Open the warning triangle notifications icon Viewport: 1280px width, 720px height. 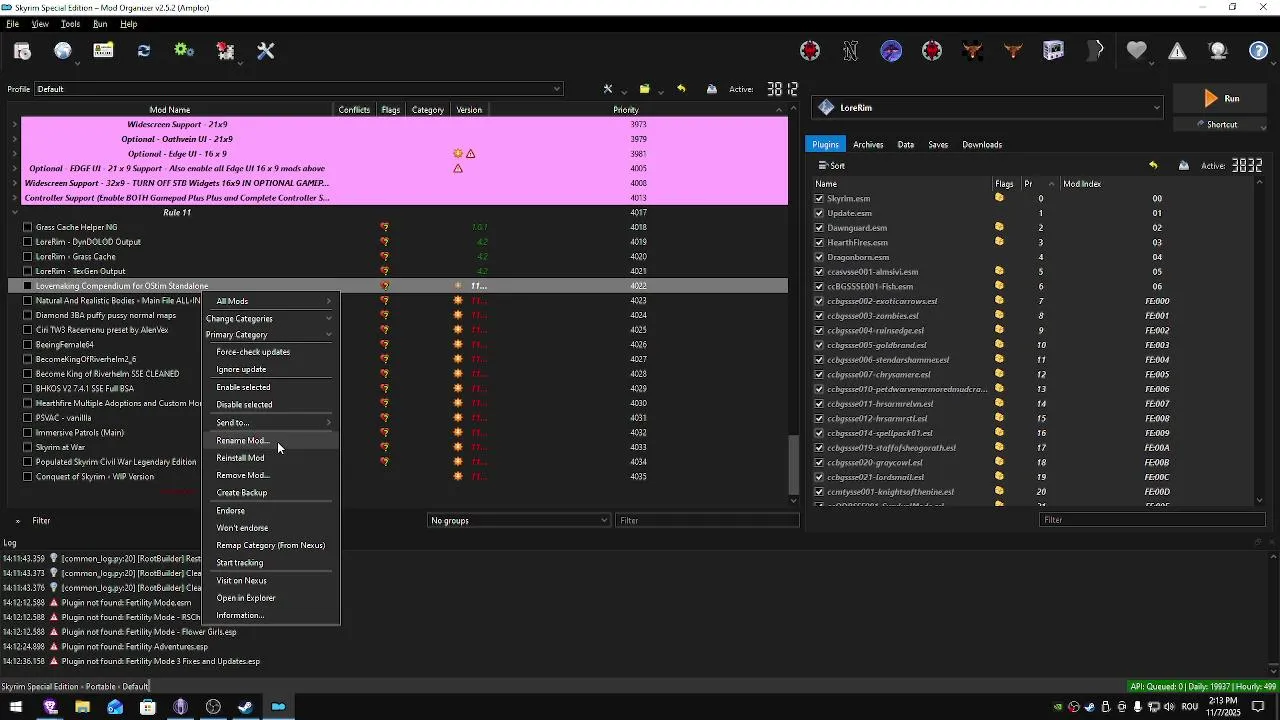click(x=1177, y=51)
